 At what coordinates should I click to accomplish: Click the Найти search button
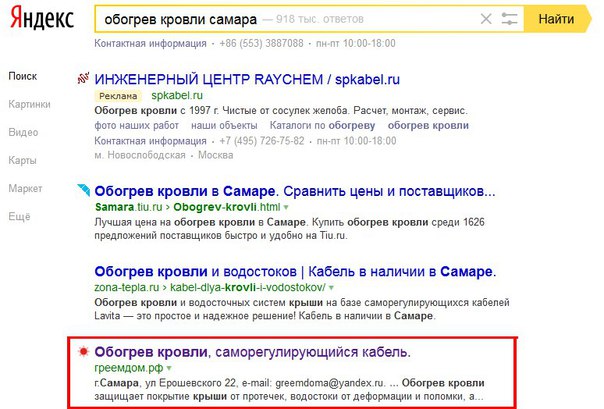pyautogui.click(x=556, y=19)
